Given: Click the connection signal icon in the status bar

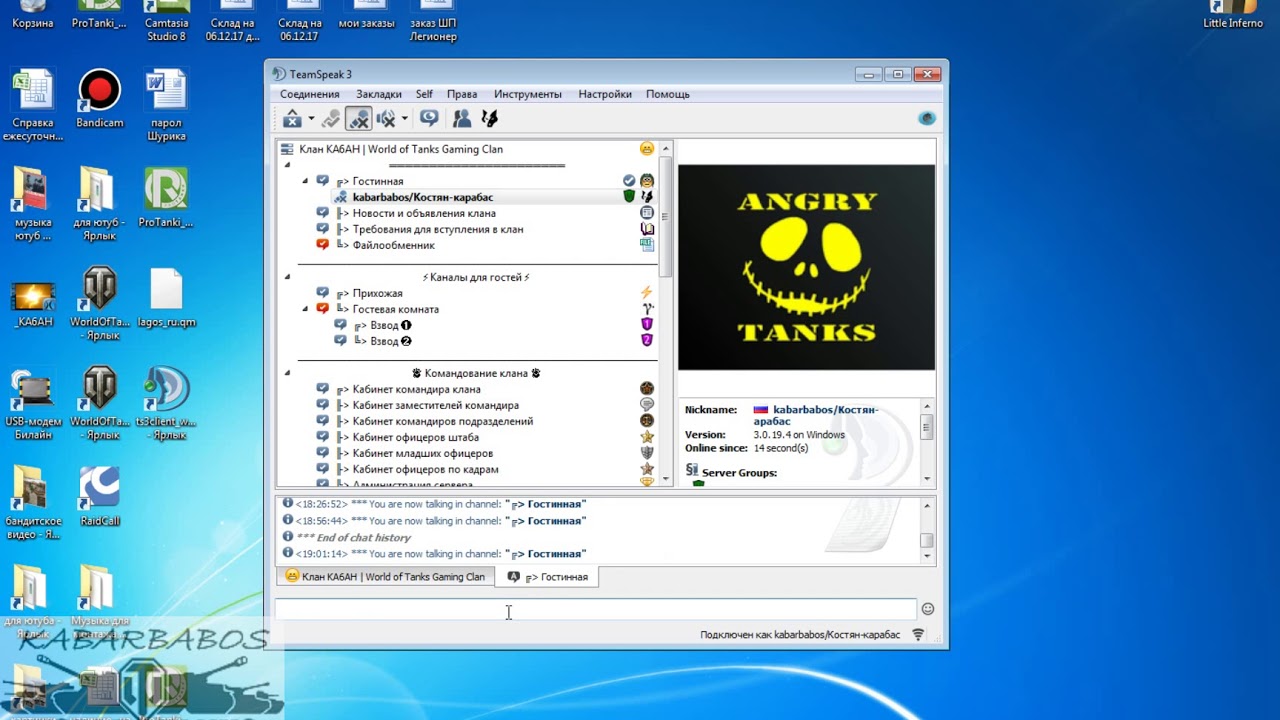Looking at the screenshot, I should click(x=918, y=635).
